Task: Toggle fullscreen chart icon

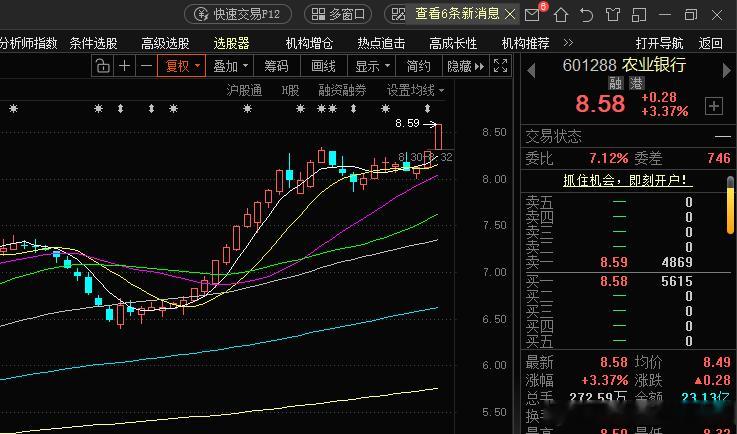Action: pyautogui.click(x=501, y=65)
